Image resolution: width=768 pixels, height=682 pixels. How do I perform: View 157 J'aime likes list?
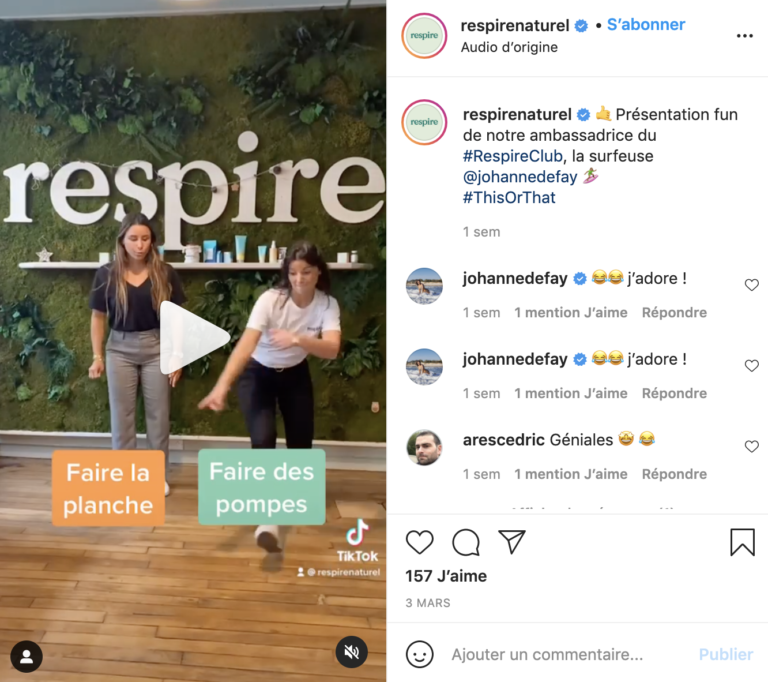(446, 576)
